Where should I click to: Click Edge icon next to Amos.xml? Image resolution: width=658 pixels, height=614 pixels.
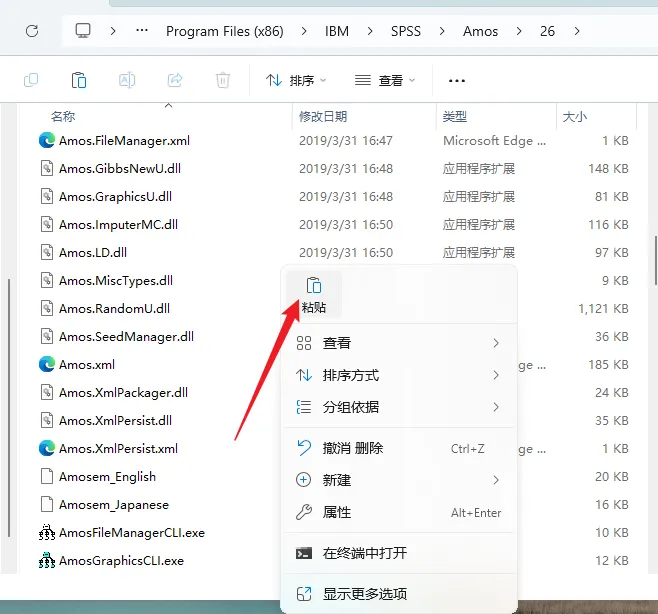pos(47,364)
